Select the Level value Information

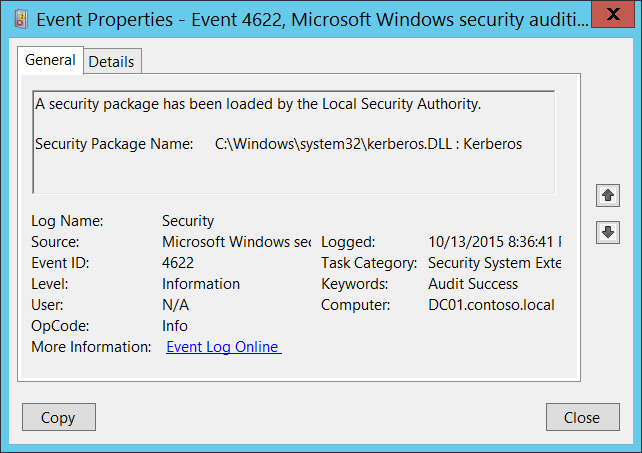click(x=201, y=284)
